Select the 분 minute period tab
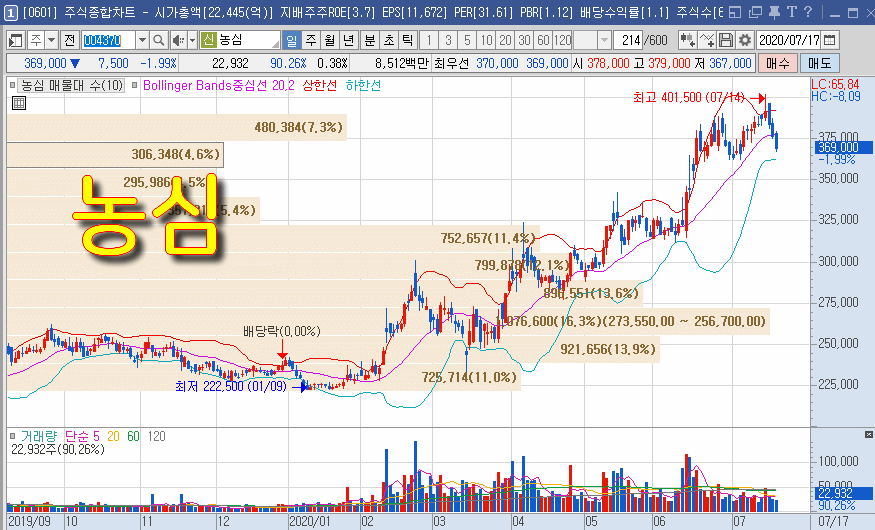Viewport: 875px width, 530px height. click(370, 40)
